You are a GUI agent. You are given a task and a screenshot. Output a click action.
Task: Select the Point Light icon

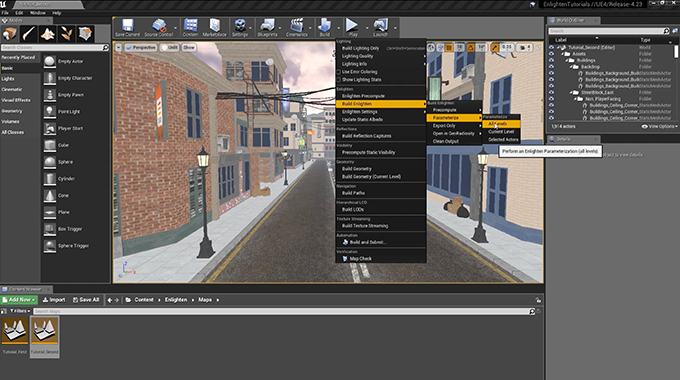[50, 111]
